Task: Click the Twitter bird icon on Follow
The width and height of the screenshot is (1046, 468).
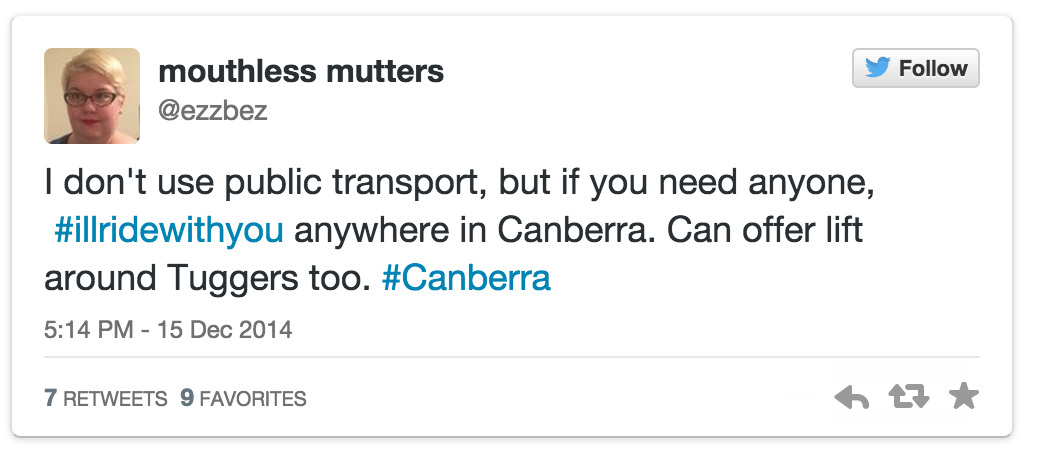Action: (877, 69)
